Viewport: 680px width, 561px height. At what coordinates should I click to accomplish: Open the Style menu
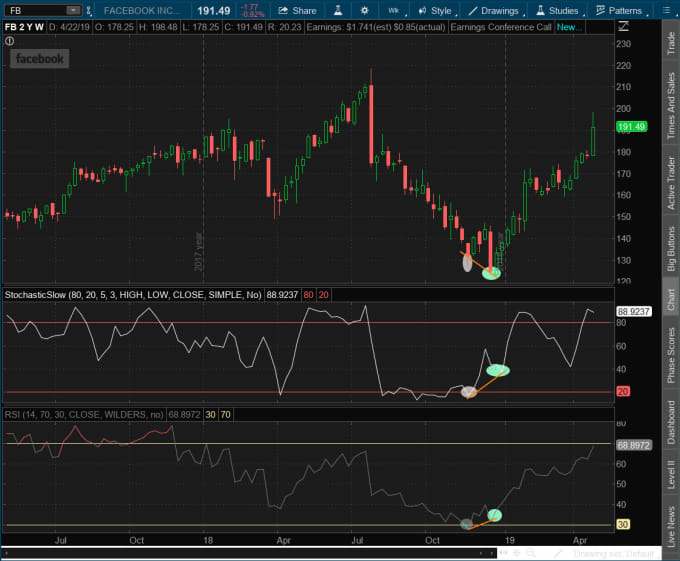(437, 11)
